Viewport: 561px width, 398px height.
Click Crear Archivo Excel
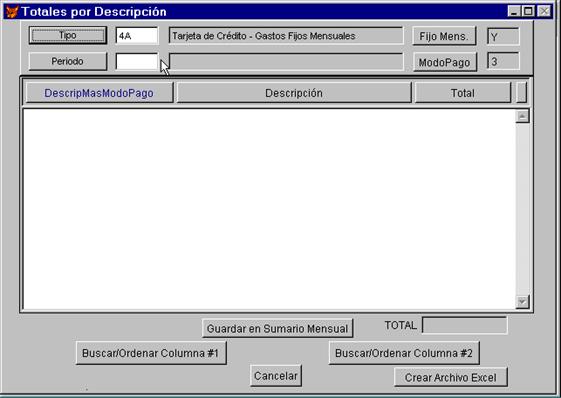tap(451, 377)
